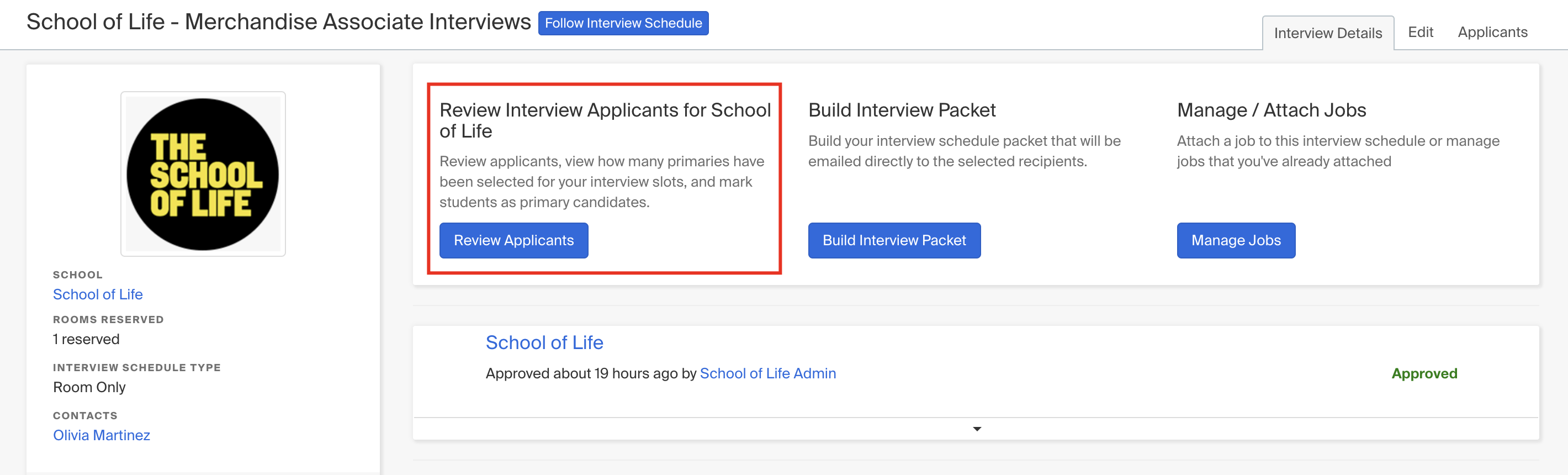The width and height of the screenshot is (1568, 475).
Task: Click the Manage Jobs button
Action: [1236, 241]
